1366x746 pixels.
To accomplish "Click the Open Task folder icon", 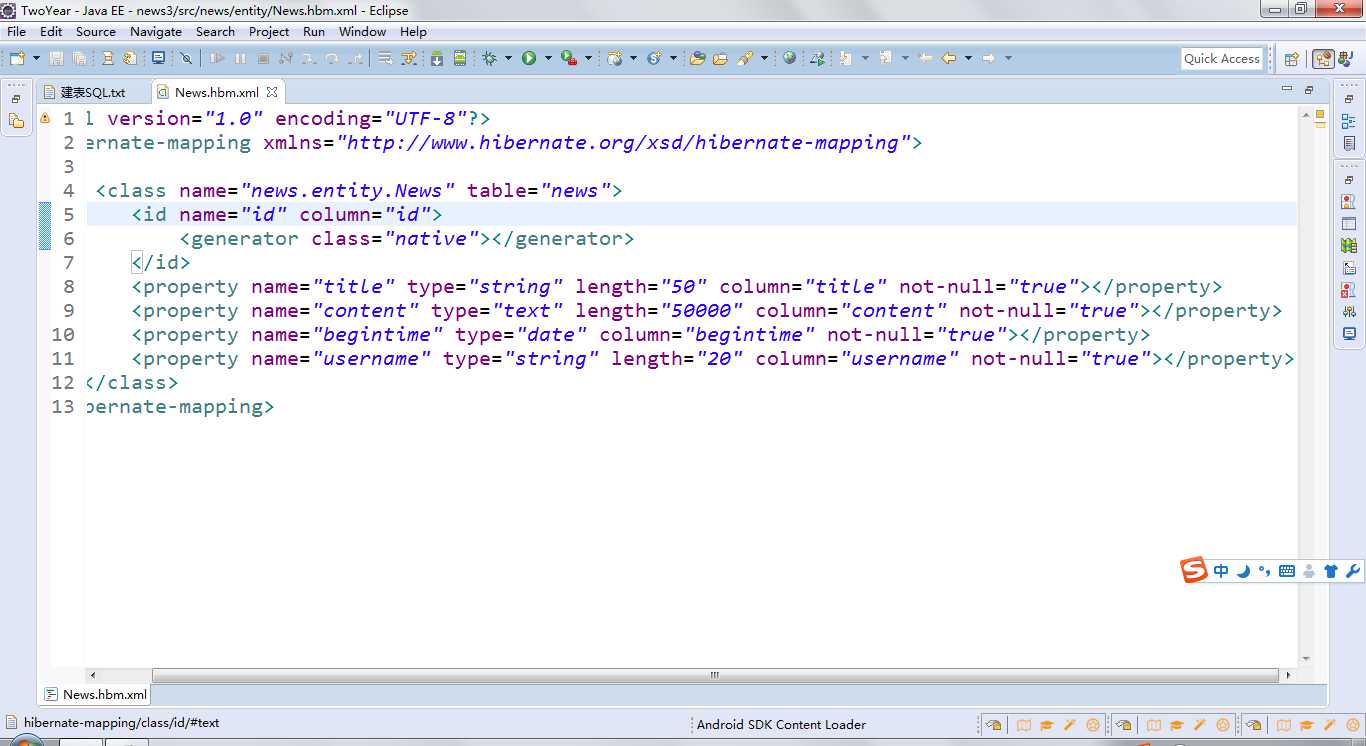I will [720, 58].
